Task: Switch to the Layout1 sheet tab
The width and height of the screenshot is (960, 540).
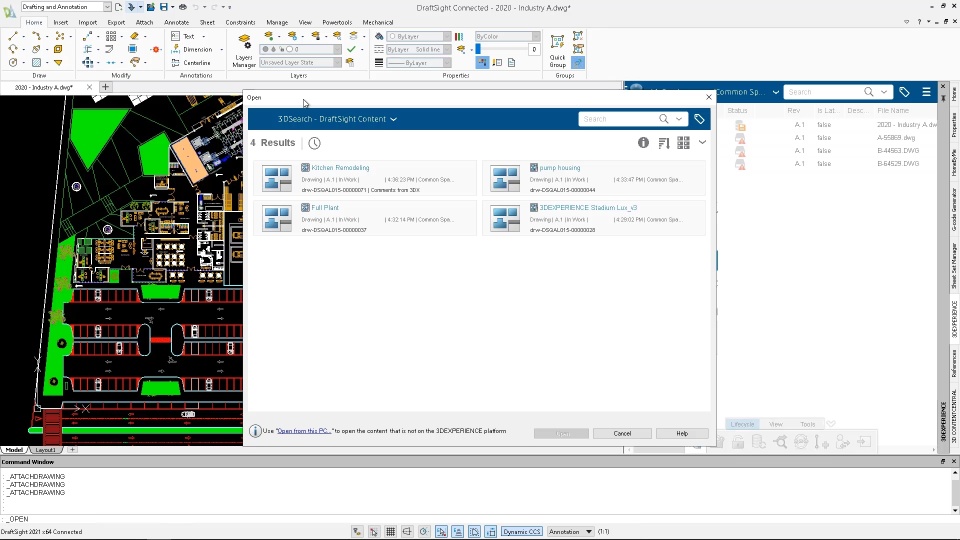Action: pos(45,449)
